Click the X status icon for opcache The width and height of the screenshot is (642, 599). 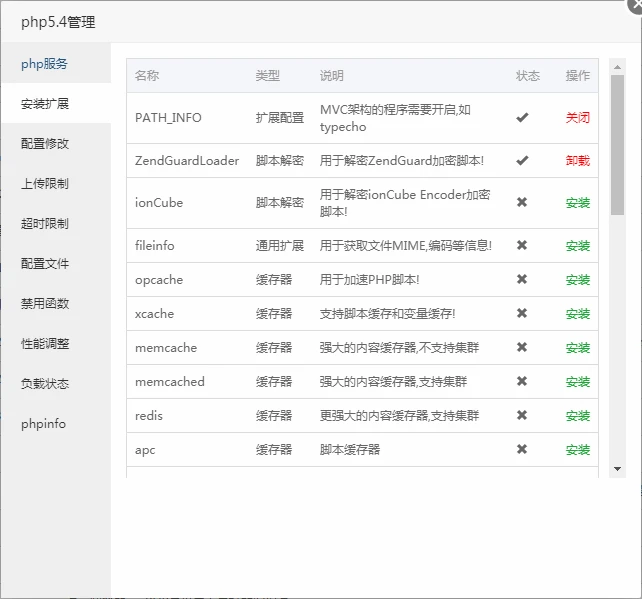click(521, 280)
